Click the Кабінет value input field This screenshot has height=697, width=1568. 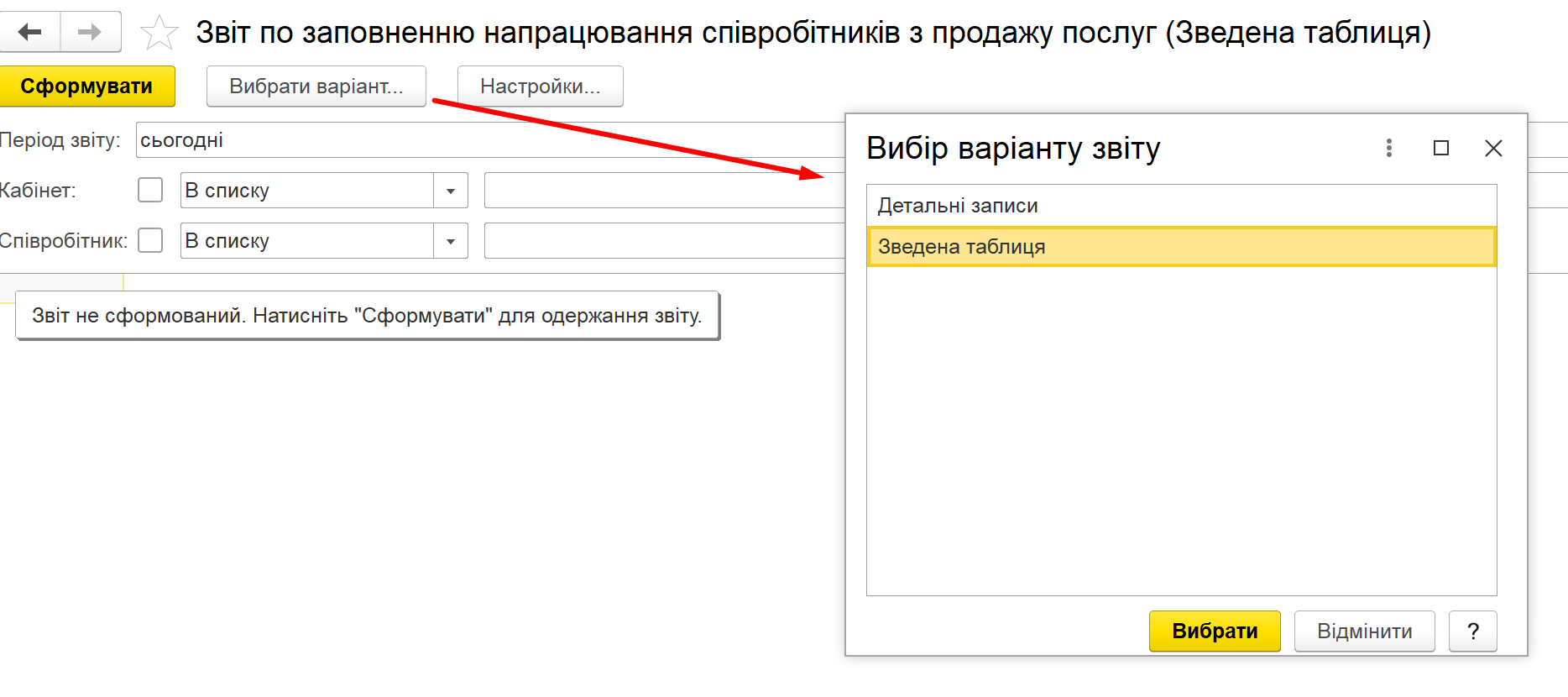coord(663,191)
